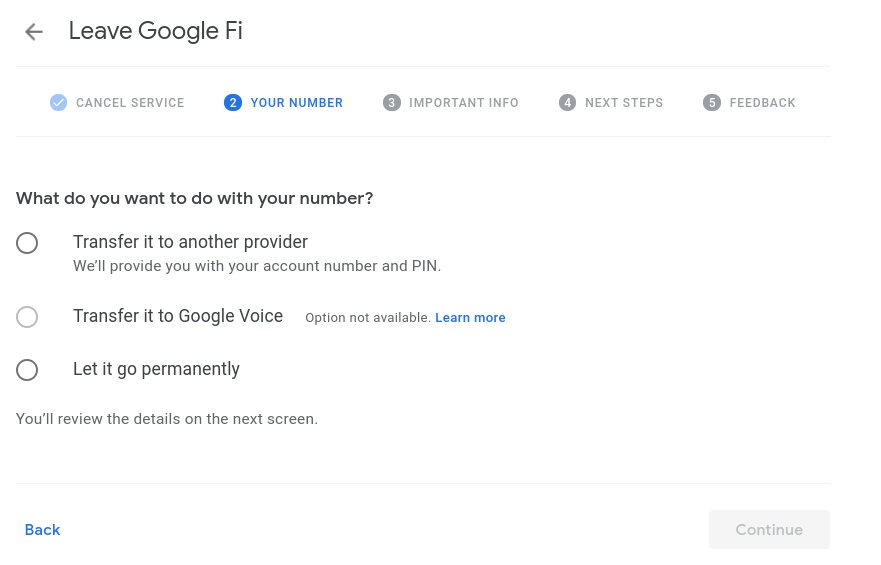
Task: Click the step 2 circle icon
Action: coord(233,103)
